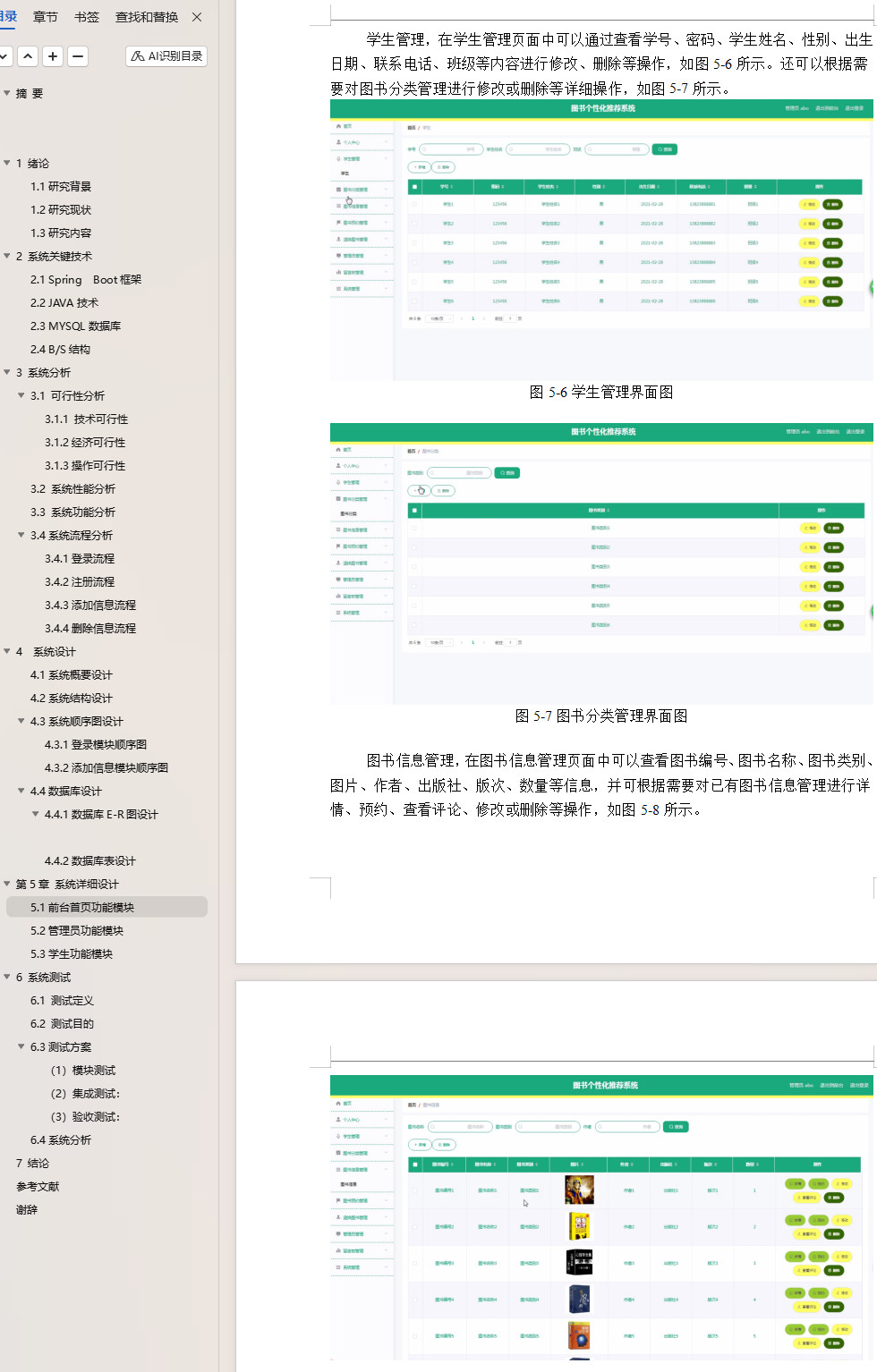
Task: Switch to the 查找和替换 tab
Action: 147,17
